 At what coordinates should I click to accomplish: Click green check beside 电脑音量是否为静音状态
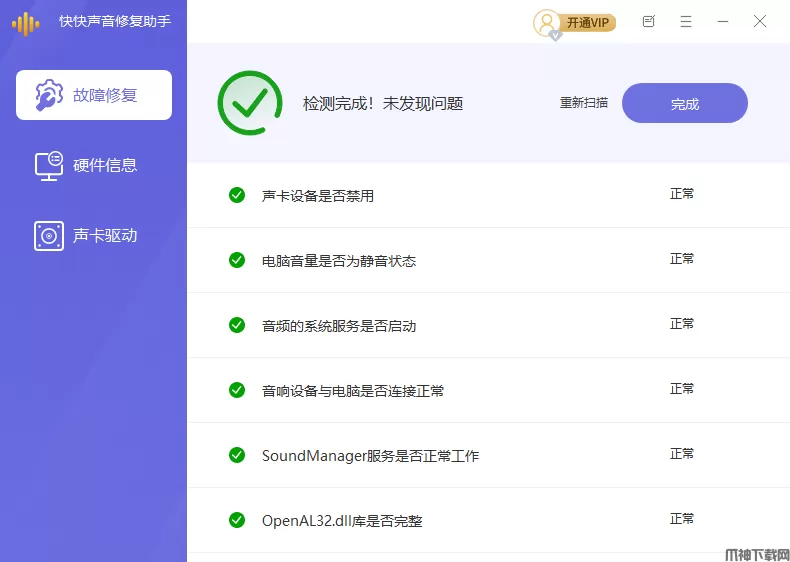(x=237, y=260)
